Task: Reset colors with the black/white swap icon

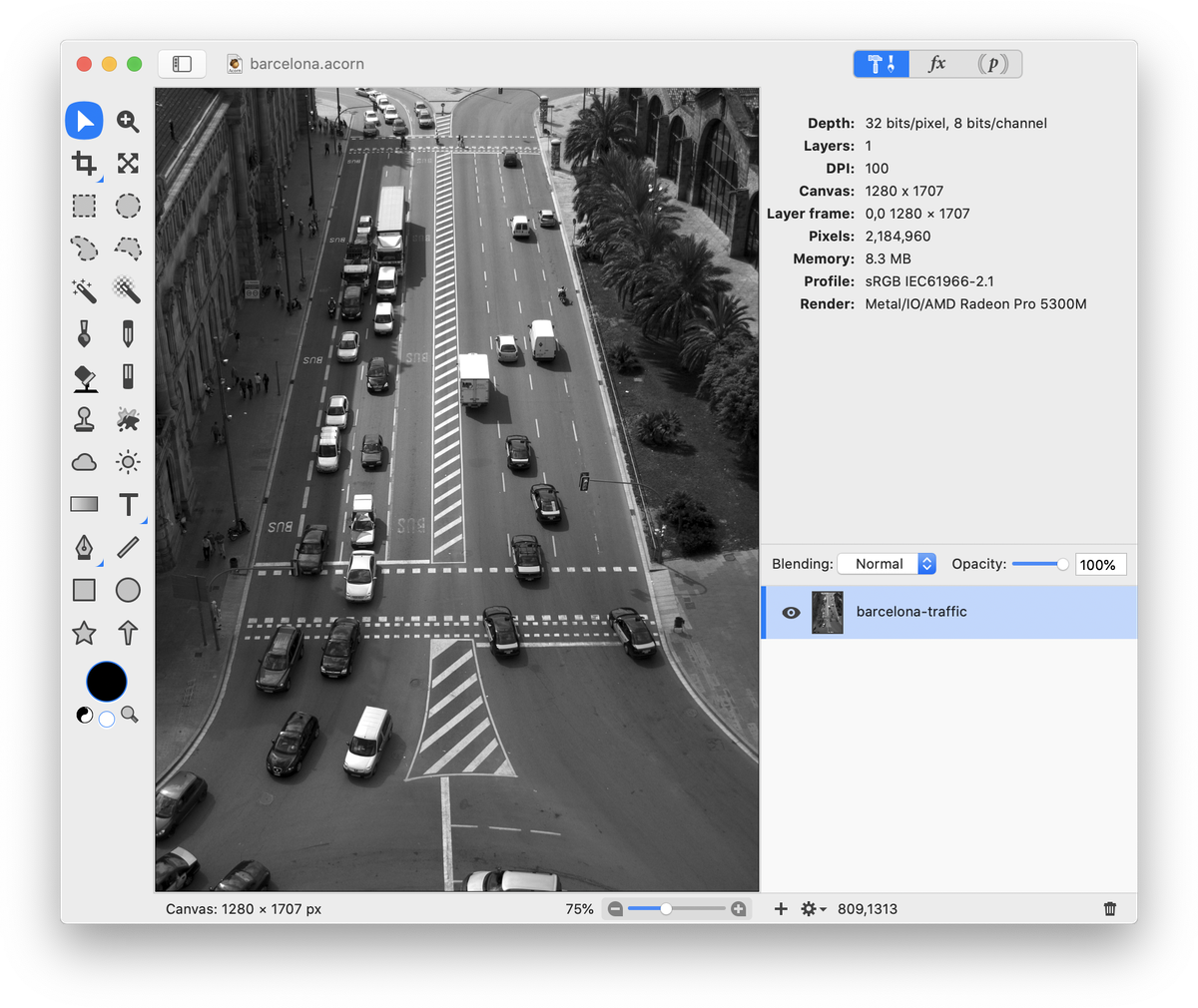Action: tap(85, 715)
